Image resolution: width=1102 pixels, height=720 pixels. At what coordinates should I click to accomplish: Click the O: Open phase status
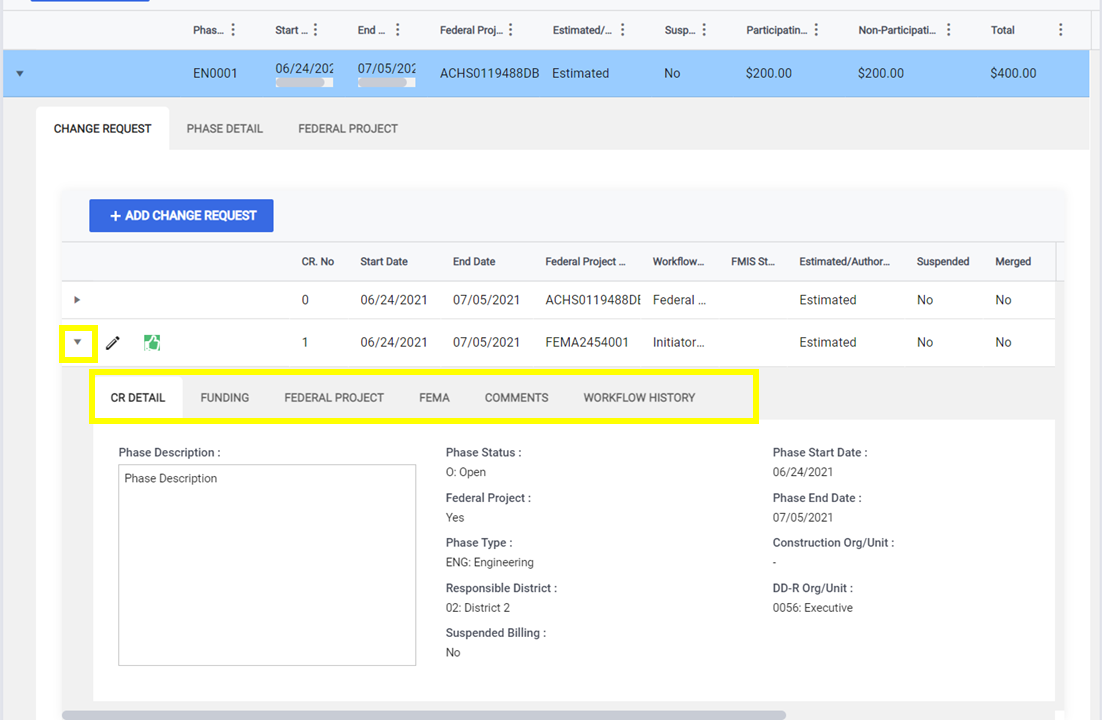[x=465, y=472]
